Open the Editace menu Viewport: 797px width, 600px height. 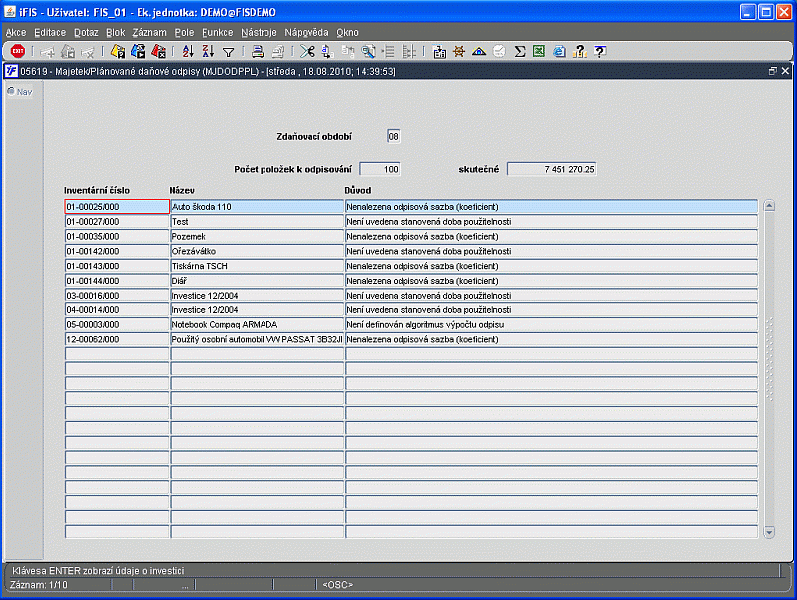click(50, 33)
